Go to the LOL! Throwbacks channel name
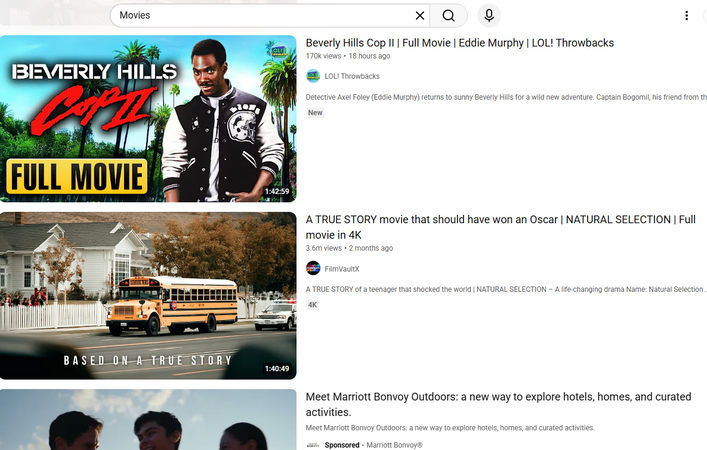This screenshot has width=707, height=450. click(352, 76)
